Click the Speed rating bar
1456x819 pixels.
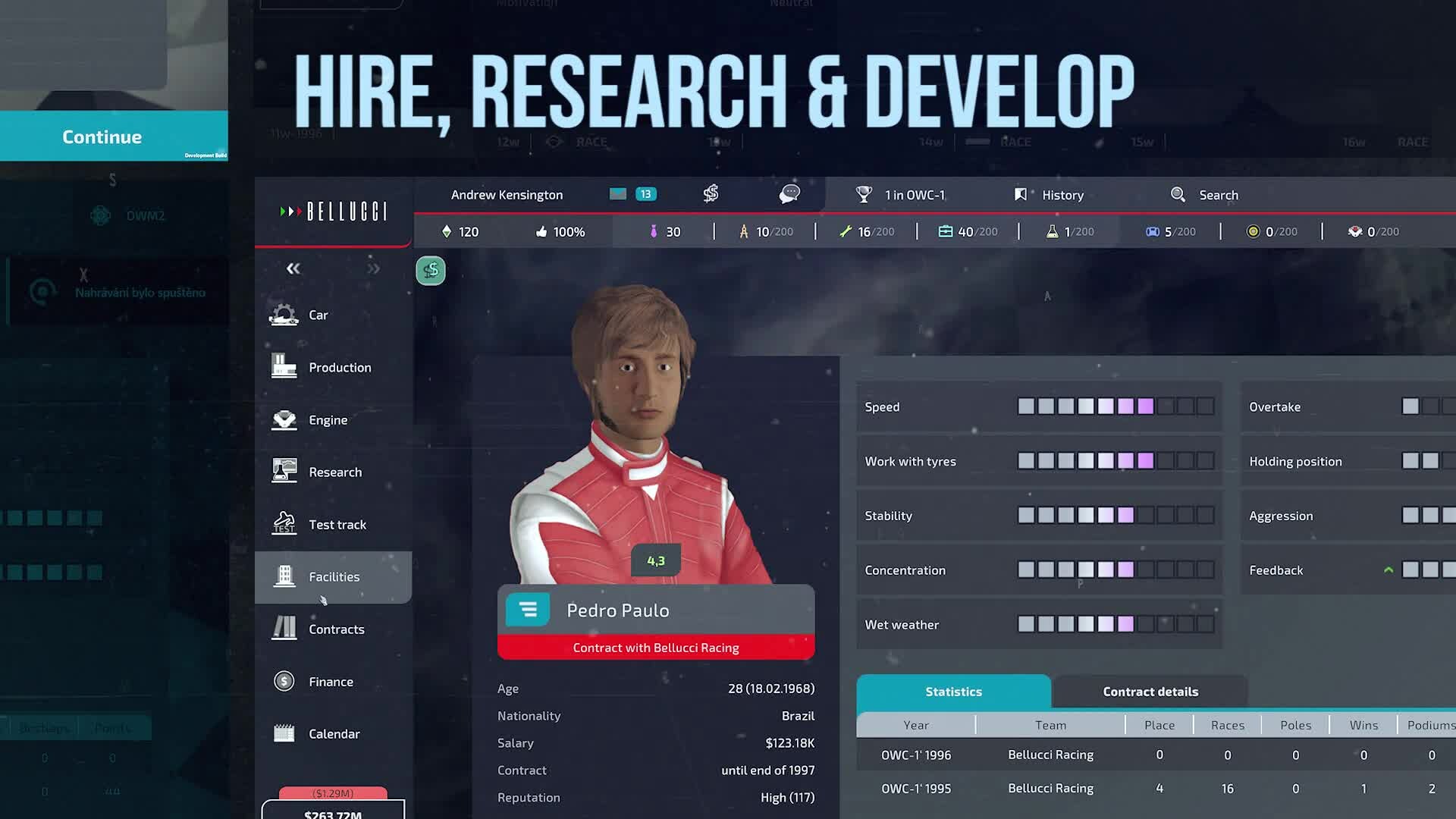(x=1115, y=406)
